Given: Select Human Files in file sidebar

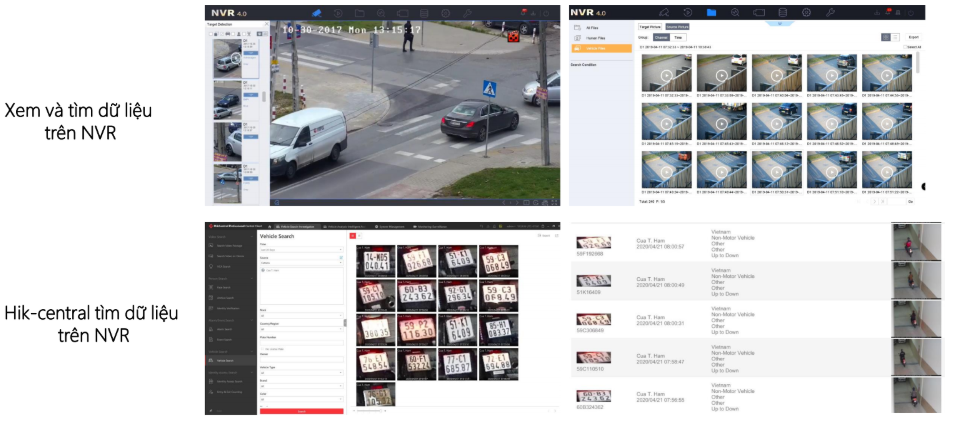Looking at the screenshot, I should (x=600, y=38).
